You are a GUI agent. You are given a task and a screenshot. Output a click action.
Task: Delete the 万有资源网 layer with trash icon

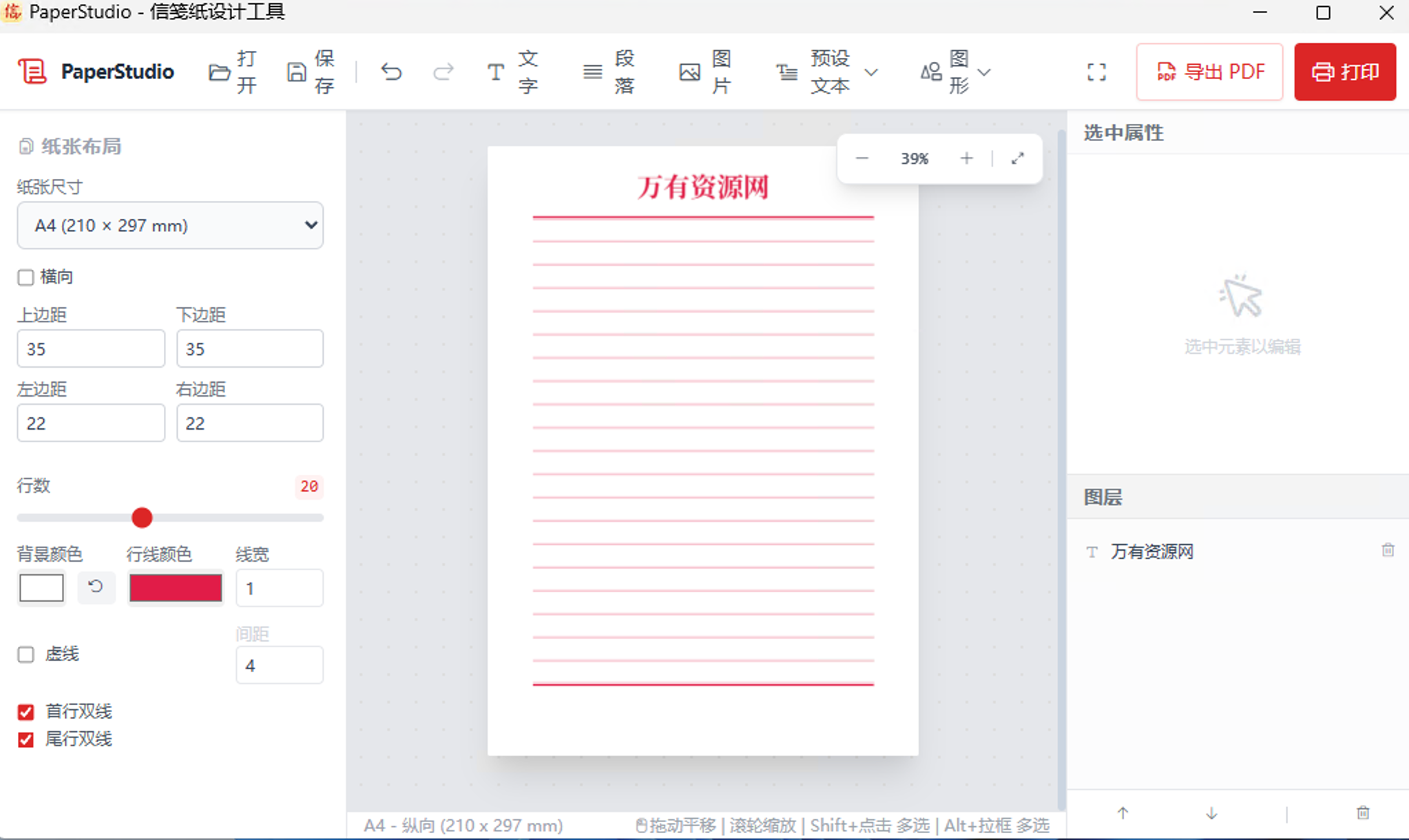coord(1388,550)
